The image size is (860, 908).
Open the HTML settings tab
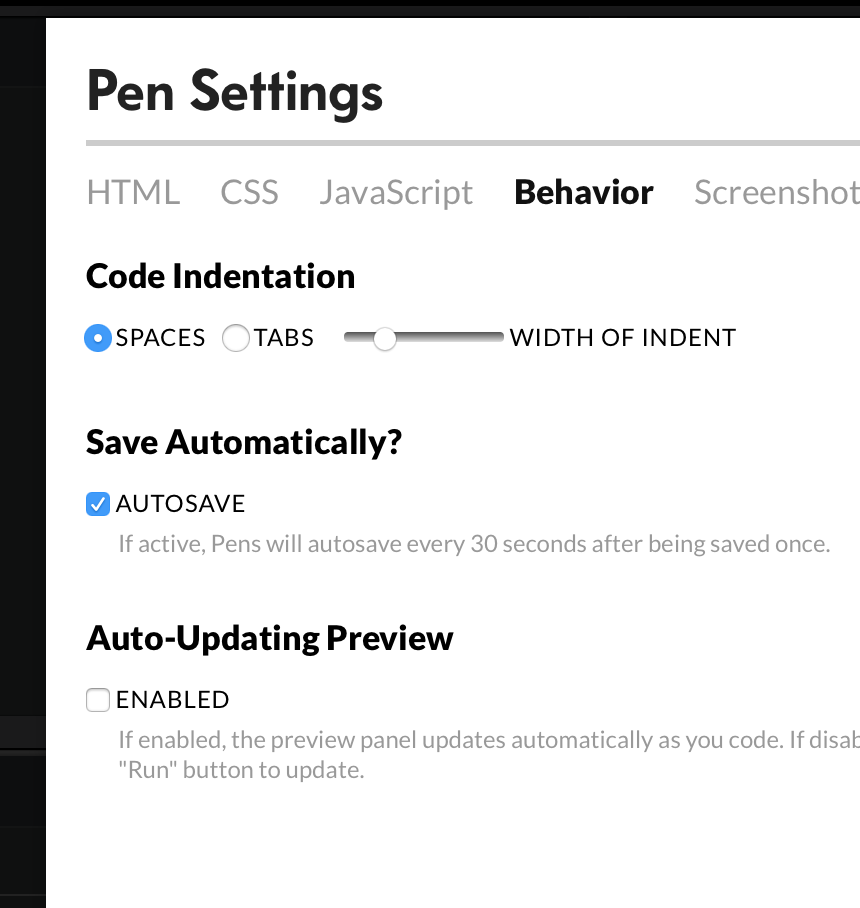point(133,192)
